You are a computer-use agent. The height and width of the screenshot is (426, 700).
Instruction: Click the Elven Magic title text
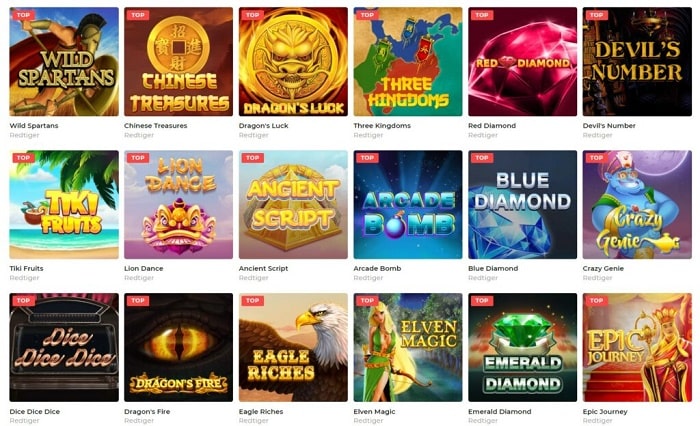point(374,412)
